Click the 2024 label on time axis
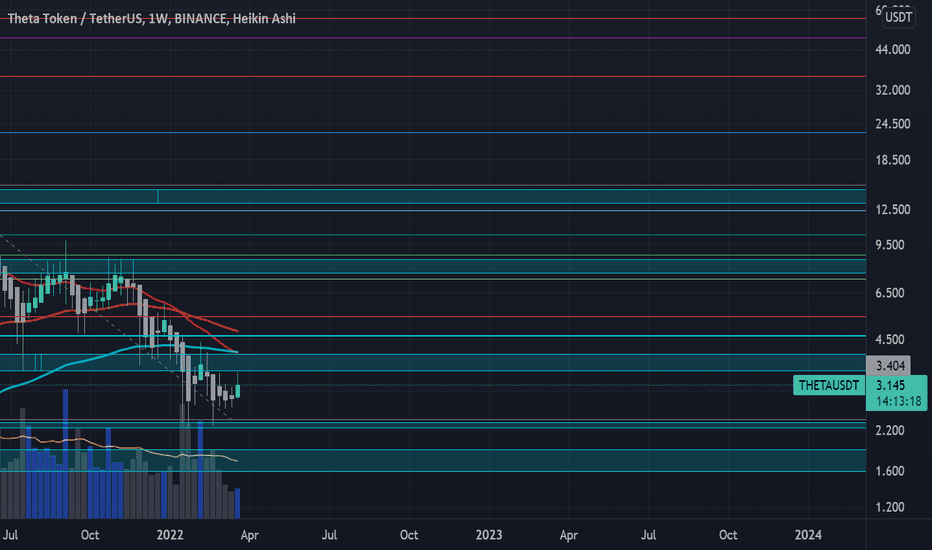Image resolution: width=932 pixels, height=550 pixels. point(808,535)
